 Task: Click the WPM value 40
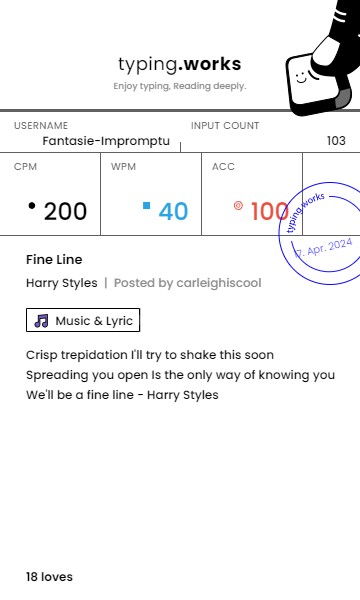click(x=173, y=211)
